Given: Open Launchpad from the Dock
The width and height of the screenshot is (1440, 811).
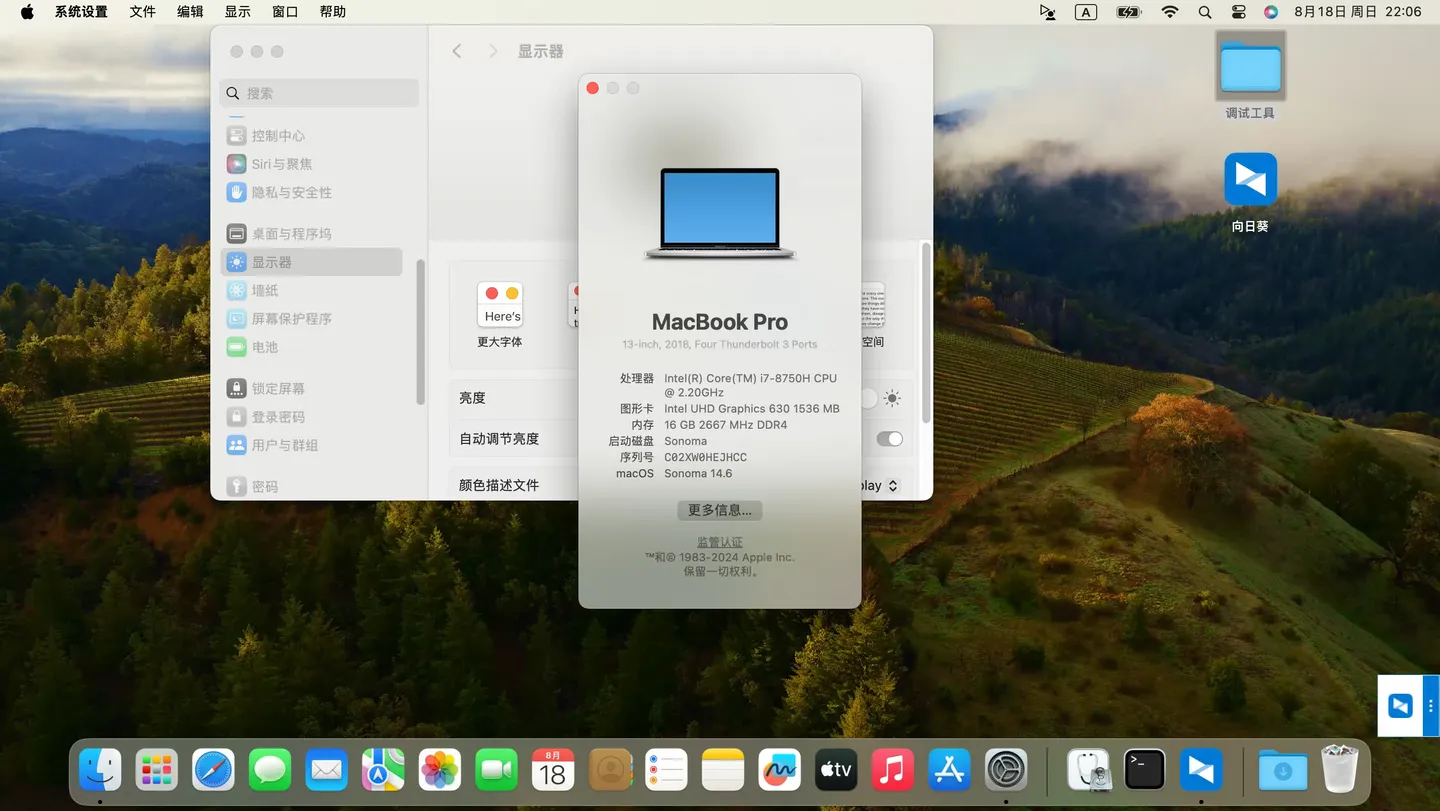Looking at the screenshot, I should pyautogui.click(x=157, y=770).
